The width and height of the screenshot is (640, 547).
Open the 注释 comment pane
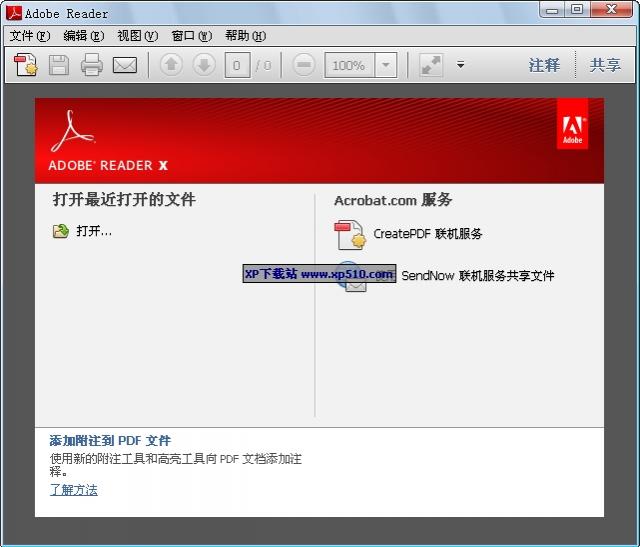[x=544, y=65]
